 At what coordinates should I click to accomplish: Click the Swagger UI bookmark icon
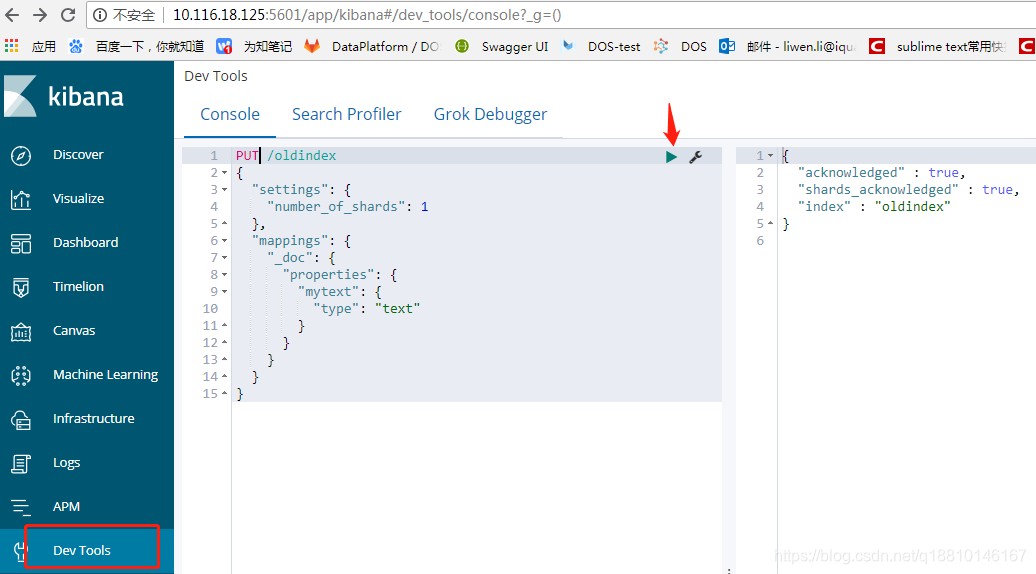click(462, 46)
